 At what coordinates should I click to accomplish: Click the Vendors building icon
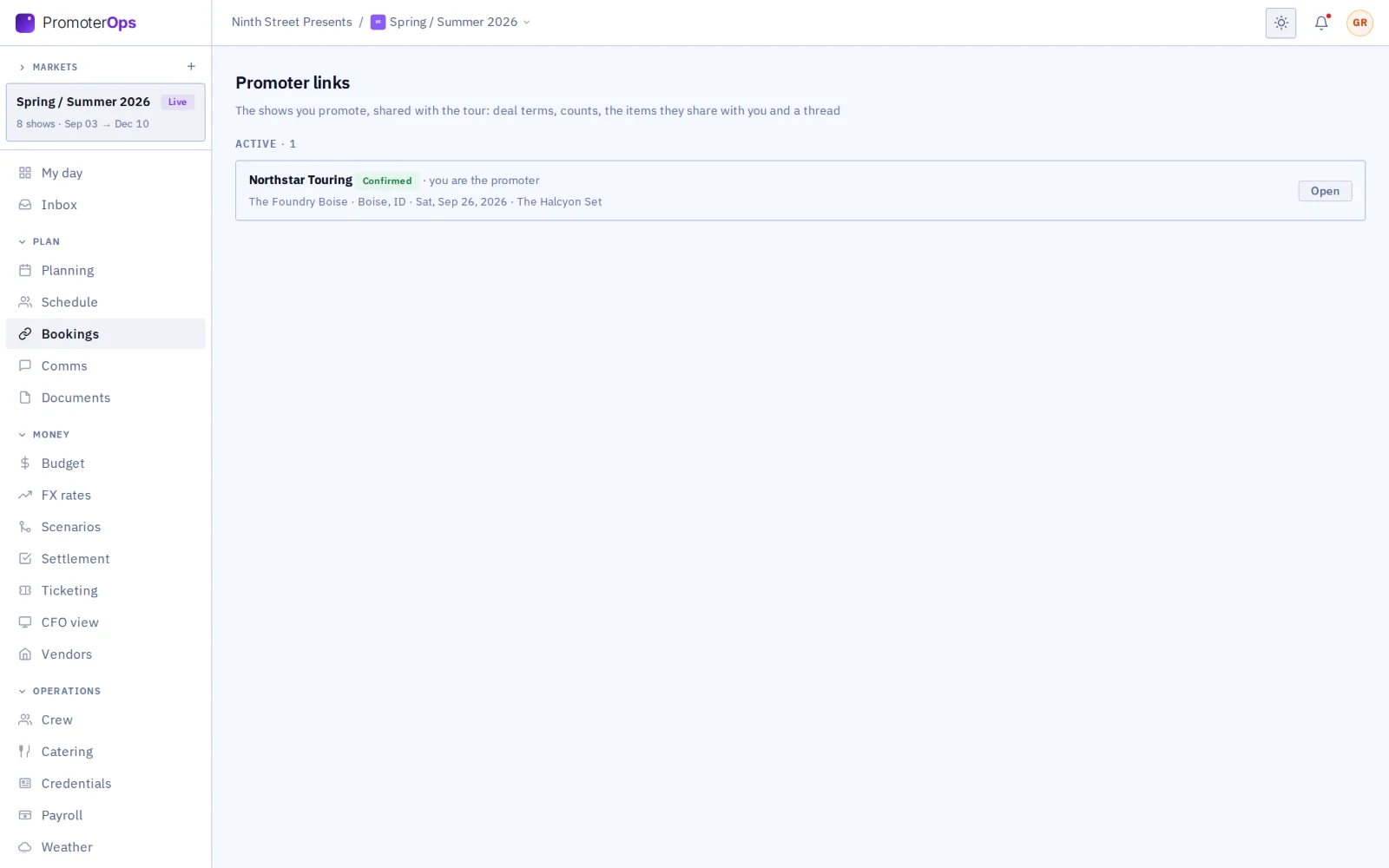click(25, 654)
